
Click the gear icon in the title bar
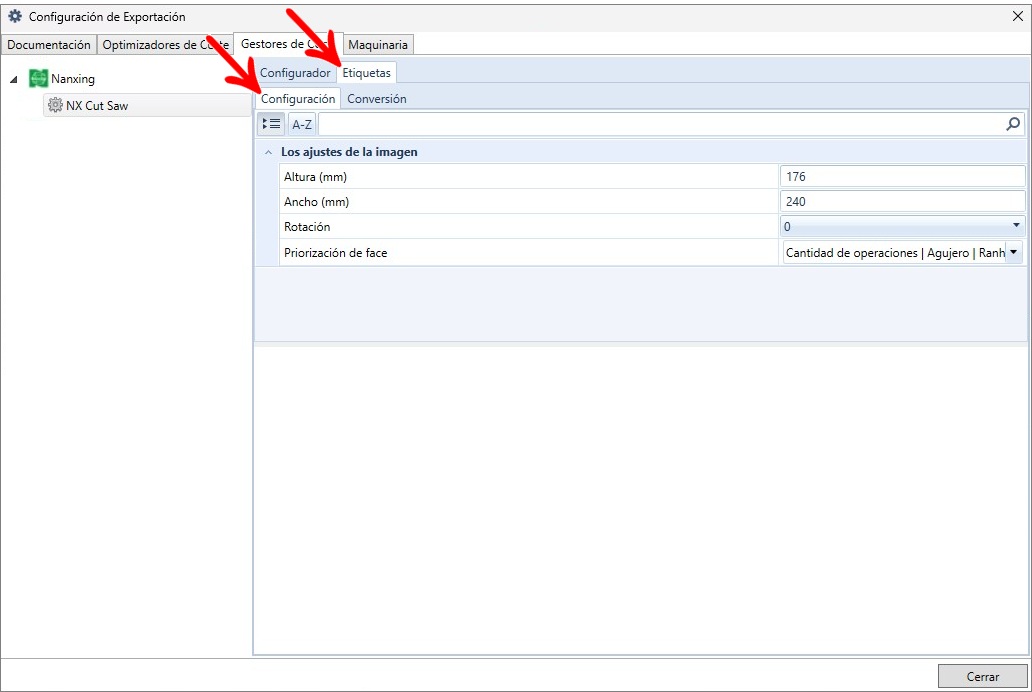coord(14,16)
